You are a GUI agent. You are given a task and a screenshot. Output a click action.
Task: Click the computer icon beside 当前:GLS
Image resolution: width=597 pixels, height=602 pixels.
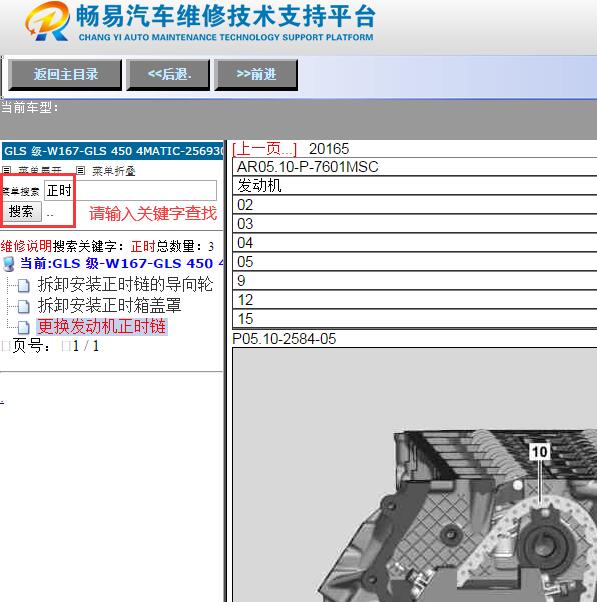coord(8,264)
